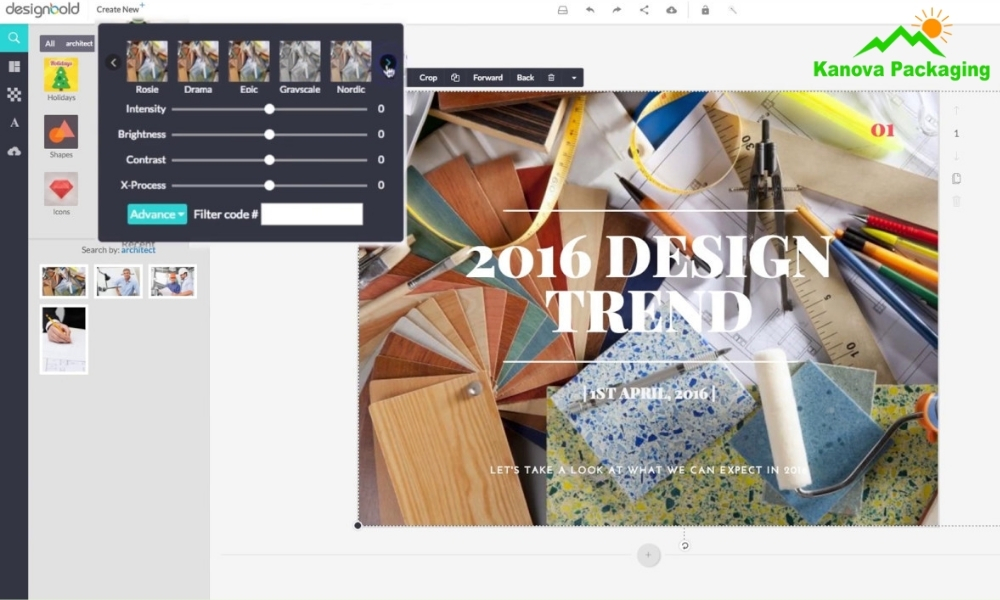This screenshot has height=600, width=1000.
Task: Open the layouts grid icon in sidebar
Action: coord(14,66)
